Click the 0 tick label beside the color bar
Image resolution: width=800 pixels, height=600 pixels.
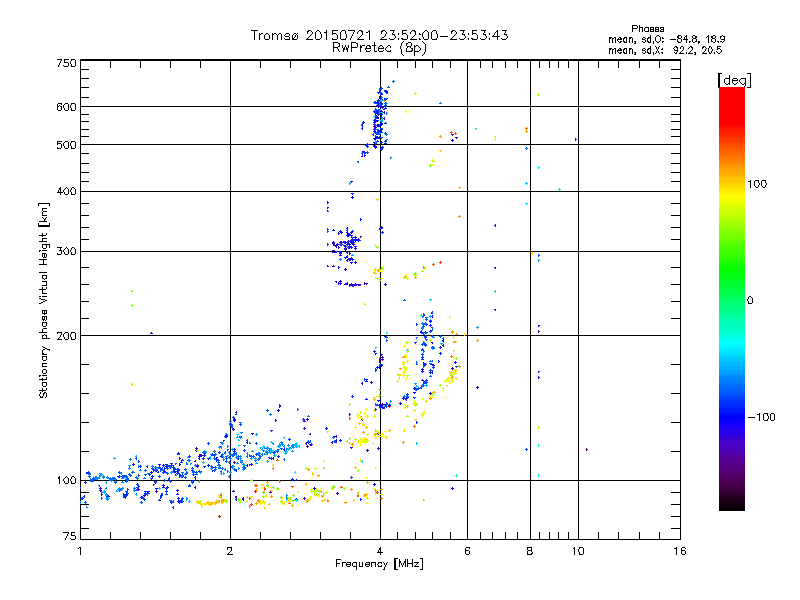(750, 301)
